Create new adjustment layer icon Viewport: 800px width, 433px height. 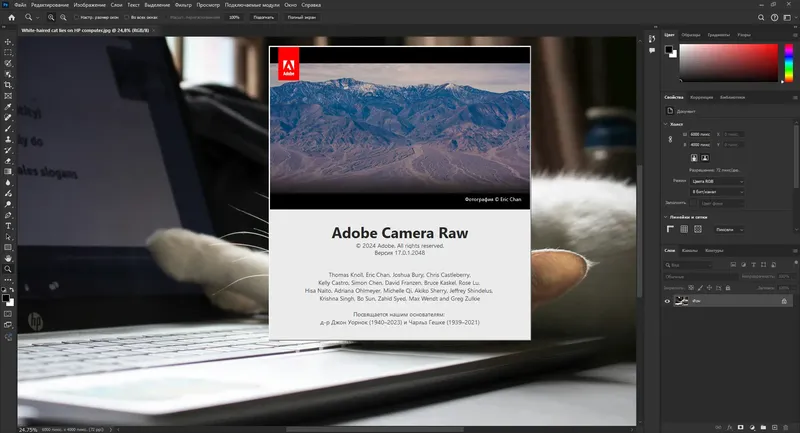click(x=752, y=427)
